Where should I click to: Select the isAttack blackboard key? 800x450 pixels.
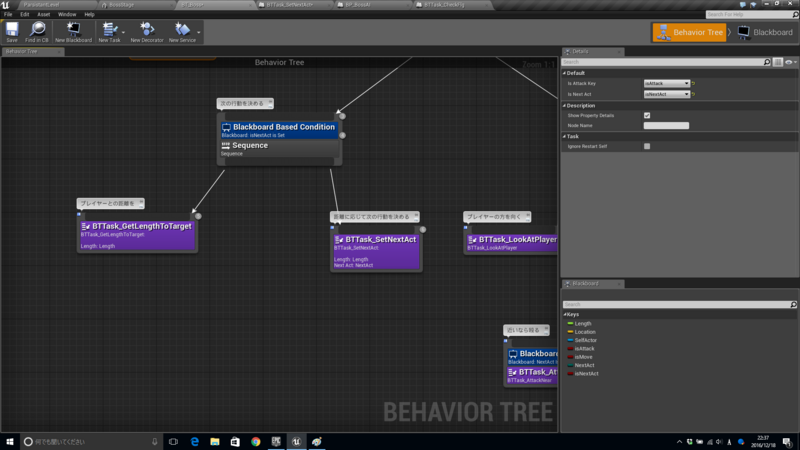pos(584,348)
